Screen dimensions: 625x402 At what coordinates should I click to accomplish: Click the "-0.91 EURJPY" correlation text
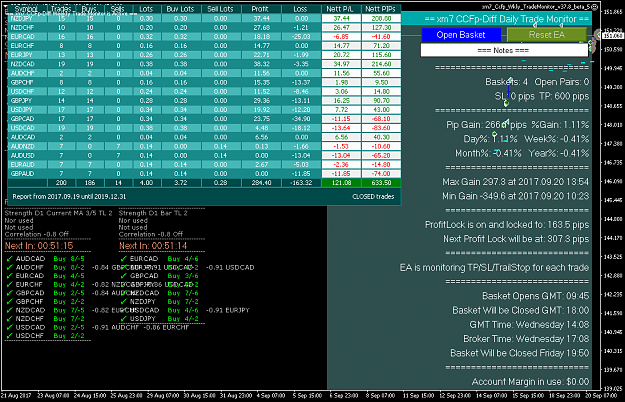[228, 310]
